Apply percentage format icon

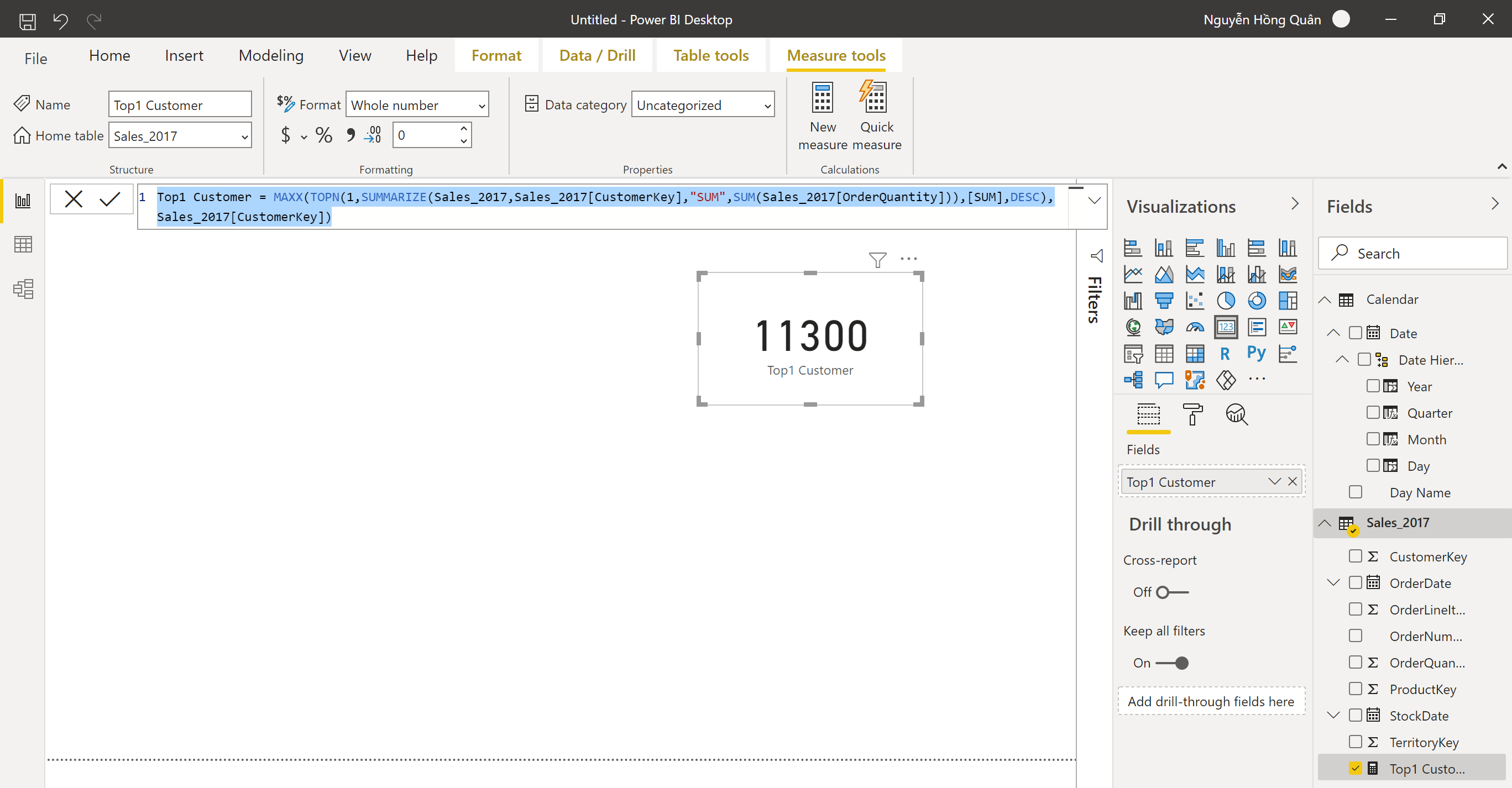[x=323, y=135]
